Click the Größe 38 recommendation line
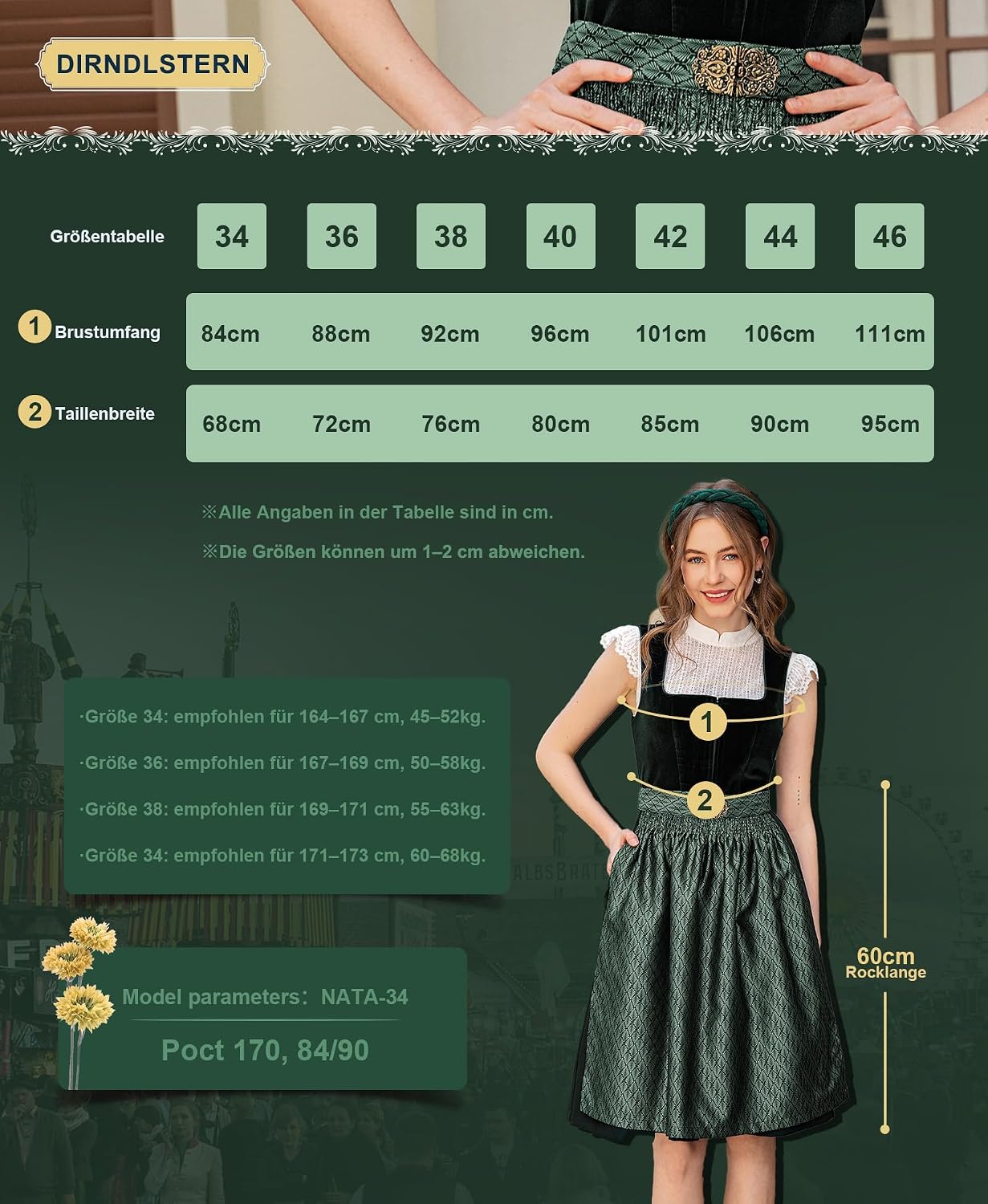The width and height of the screenshot is (988, 1204). [x=283, y=809]
